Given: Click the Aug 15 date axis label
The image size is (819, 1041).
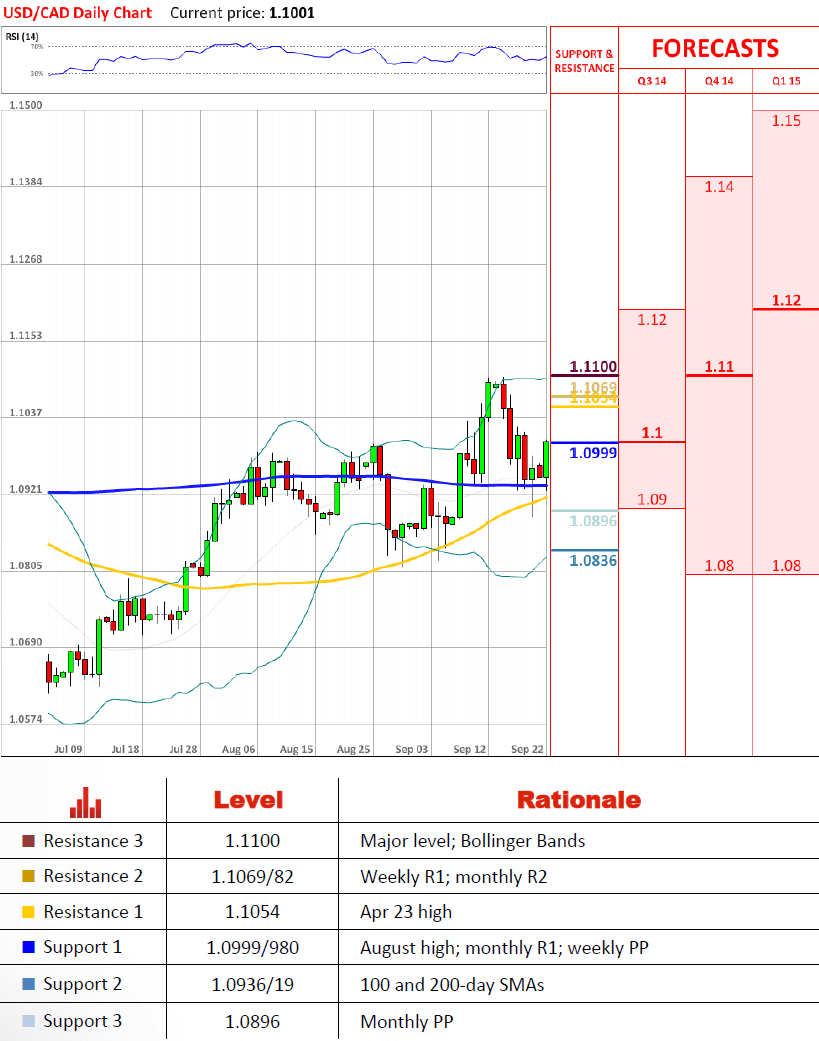Looking at the screenshot, I should click(x=296, y=749).
